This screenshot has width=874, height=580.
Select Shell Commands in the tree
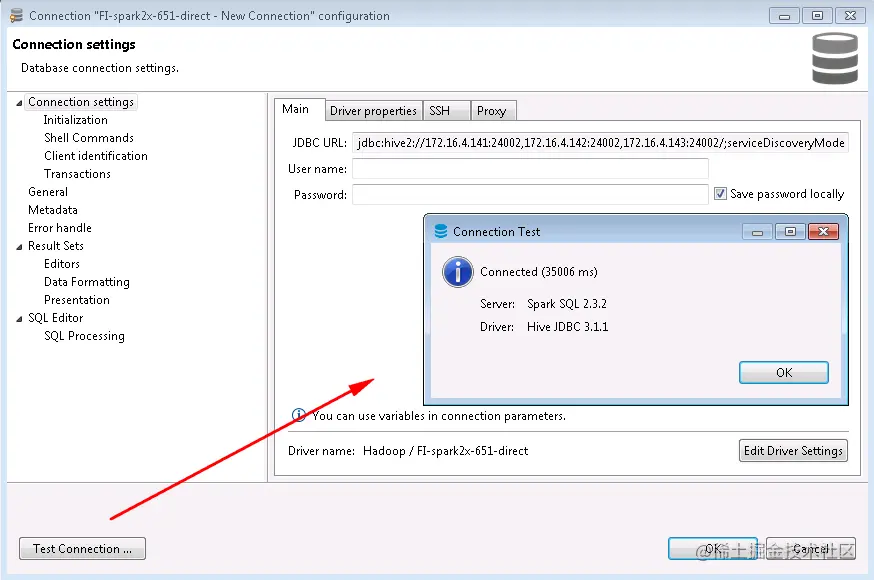[x=89, y=138]
